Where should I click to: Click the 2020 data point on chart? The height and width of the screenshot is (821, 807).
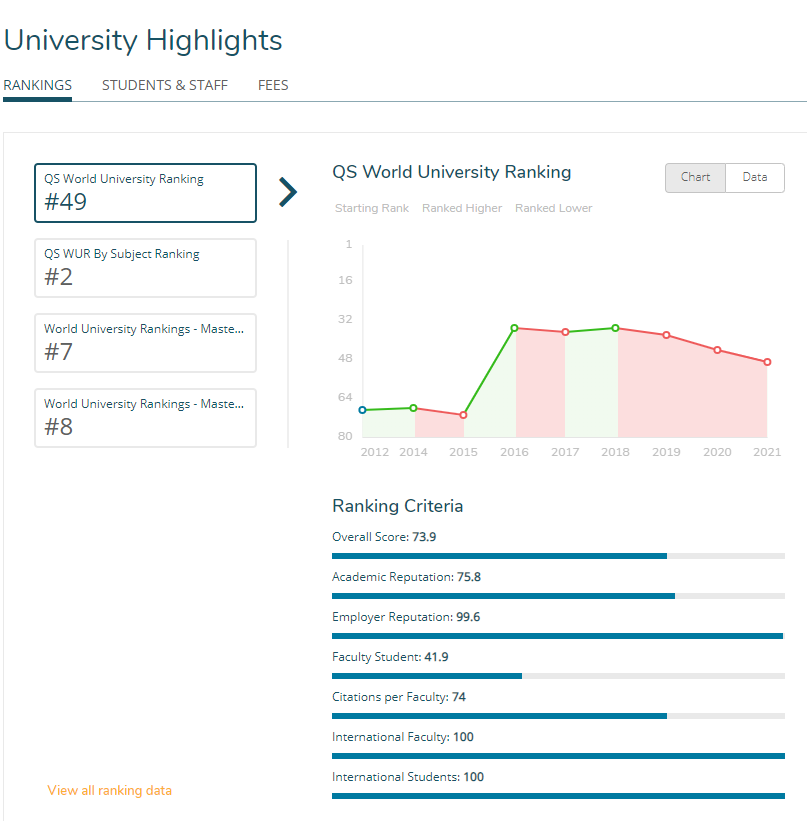[x=717, y=350]
